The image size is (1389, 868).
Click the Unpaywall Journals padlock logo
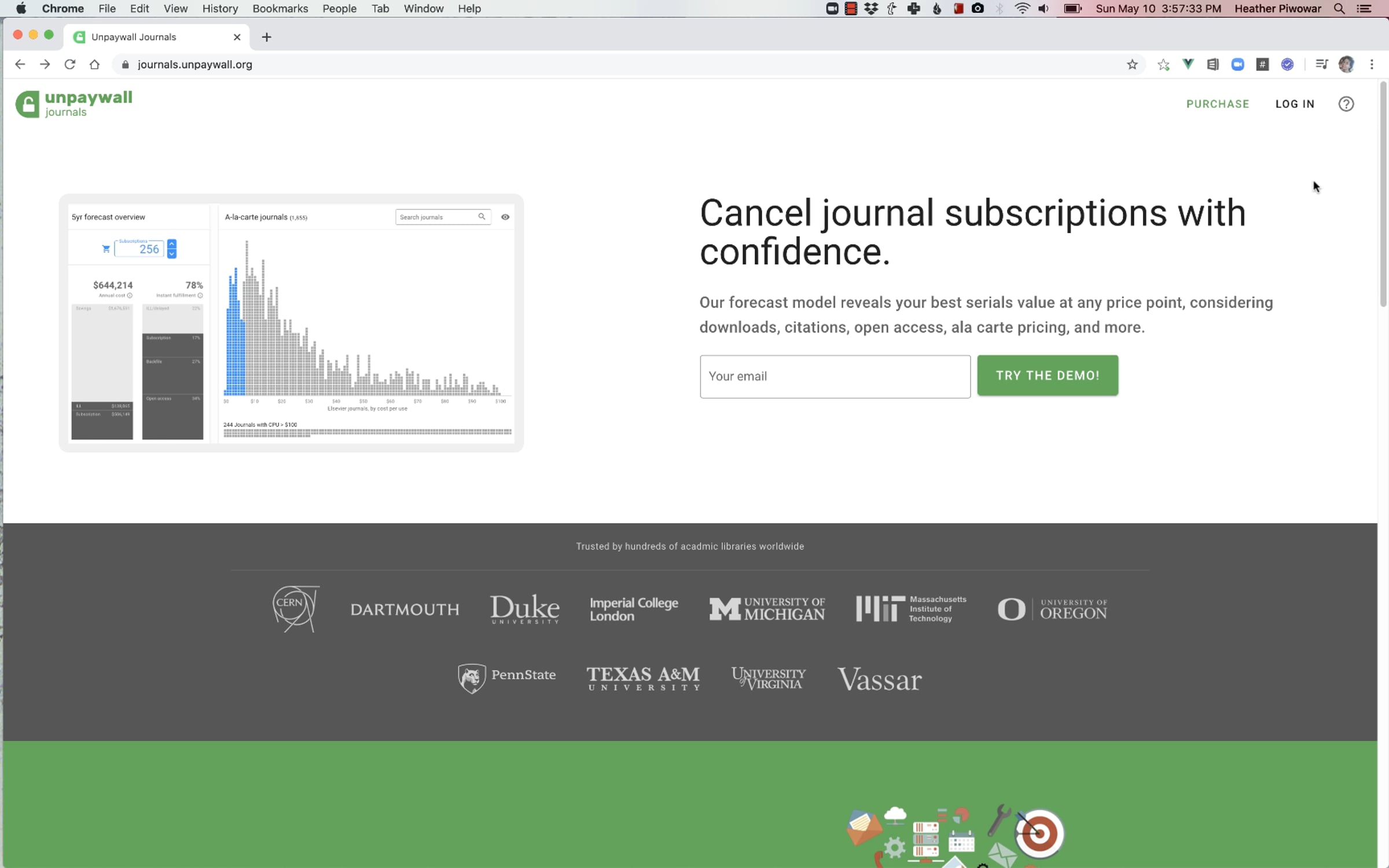[x=27, y=105]
